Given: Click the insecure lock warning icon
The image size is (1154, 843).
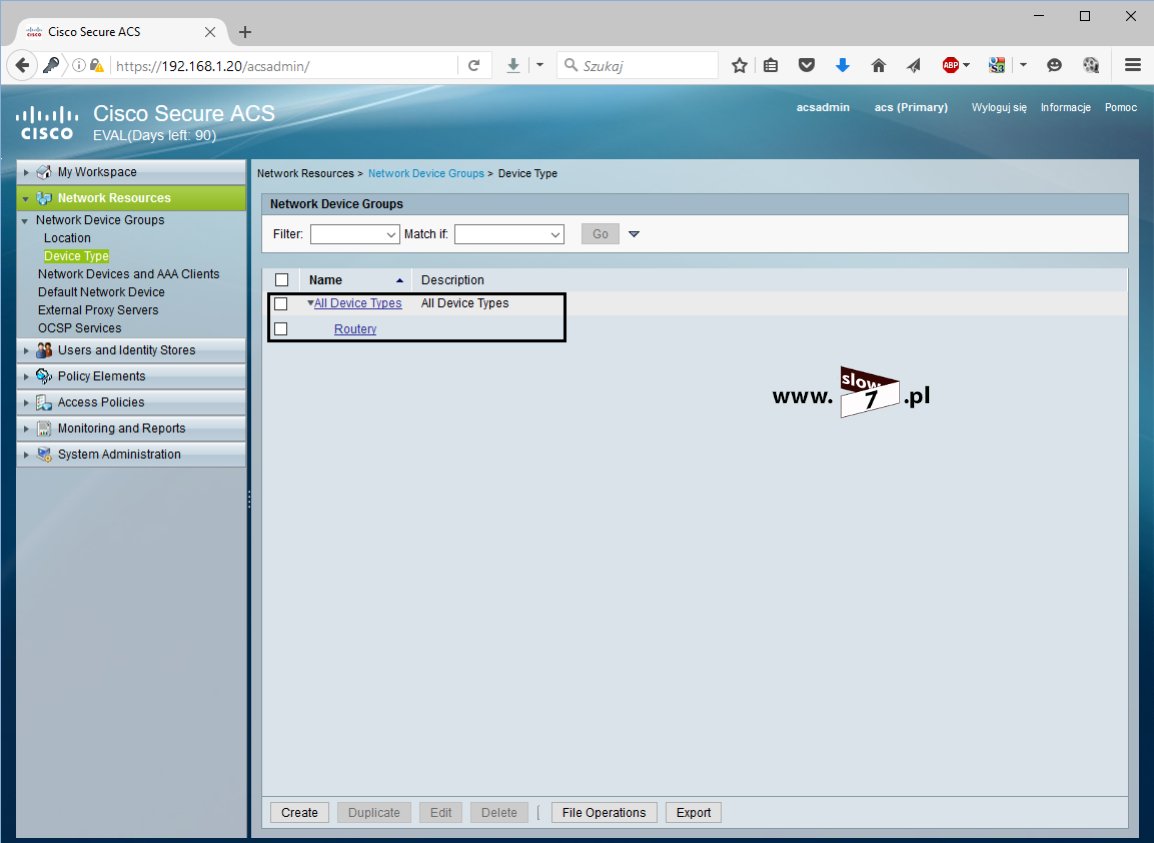Looking at the screenshot, I should 96,66.
